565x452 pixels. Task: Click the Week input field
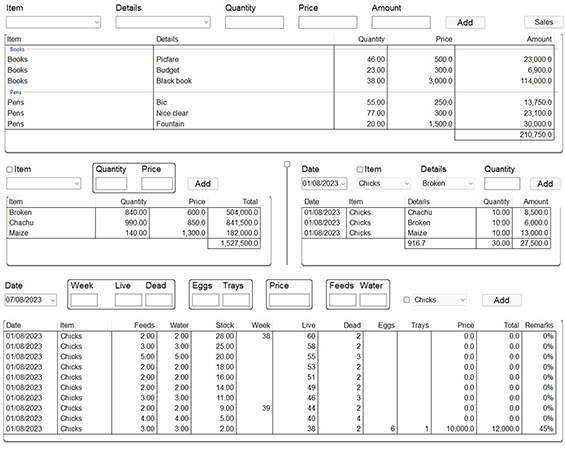tap(84, 300)
